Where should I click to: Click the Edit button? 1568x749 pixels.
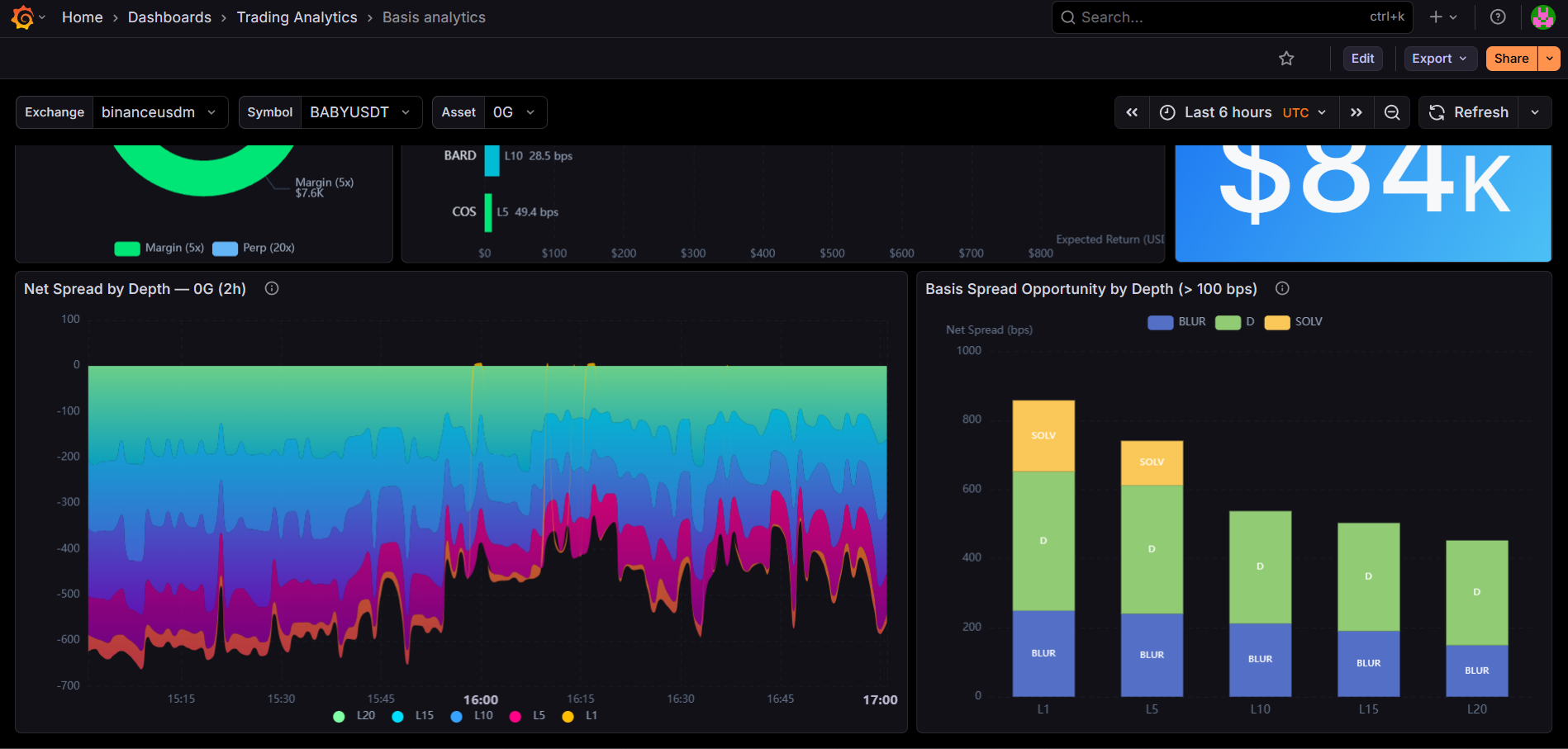[1362, 59]
